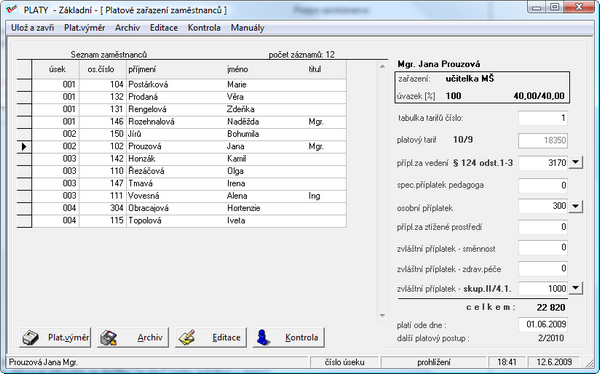Open the Manuály menu

tap(248, 28)
